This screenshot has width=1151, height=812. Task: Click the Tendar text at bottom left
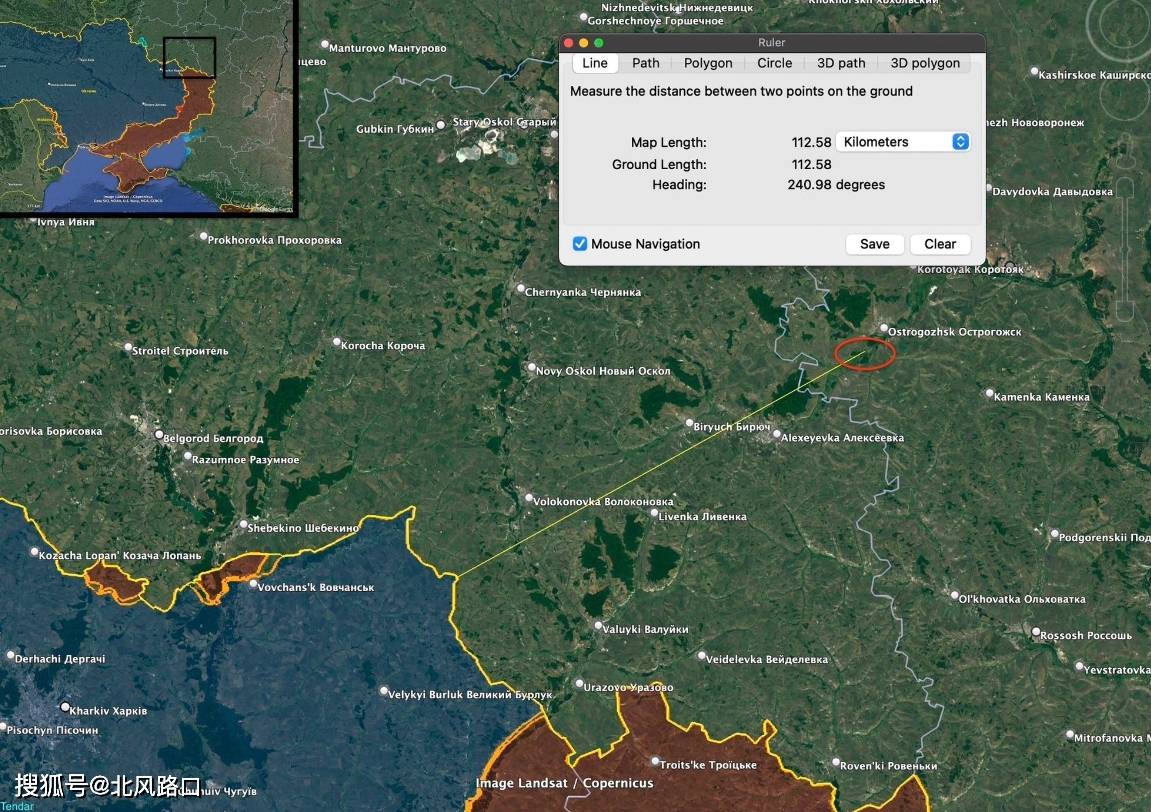[x=17, y=806]
